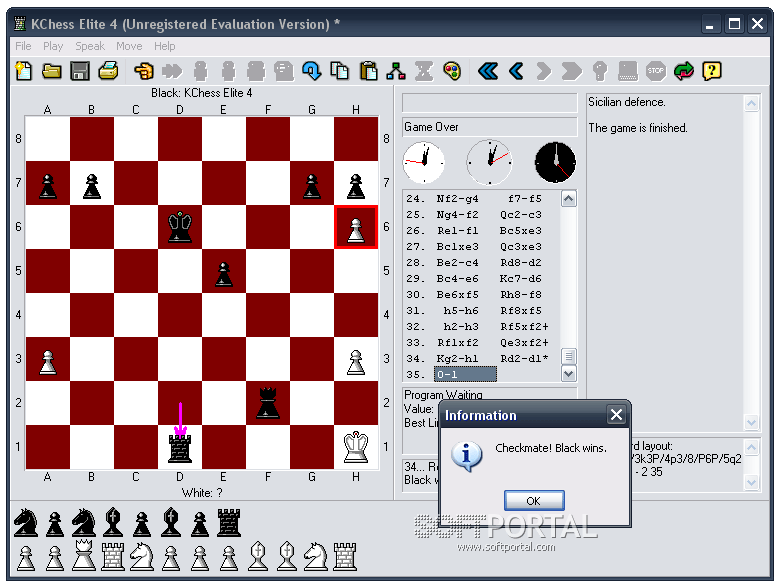Open the Move menu
This screenshot has width=778, height=585.
tap(129, 46)
